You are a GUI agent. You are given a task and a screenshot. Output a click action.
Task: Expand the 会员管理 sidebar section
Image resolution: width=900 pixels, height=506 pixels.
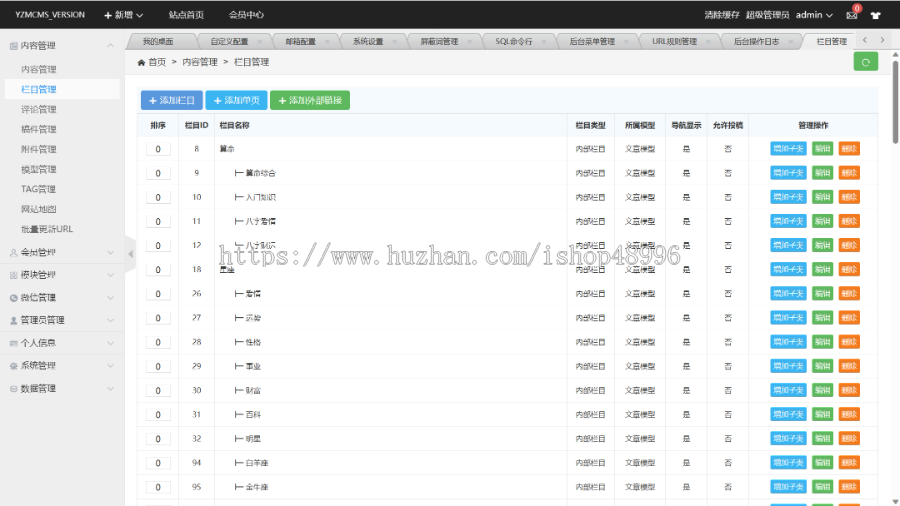point(62,252)
